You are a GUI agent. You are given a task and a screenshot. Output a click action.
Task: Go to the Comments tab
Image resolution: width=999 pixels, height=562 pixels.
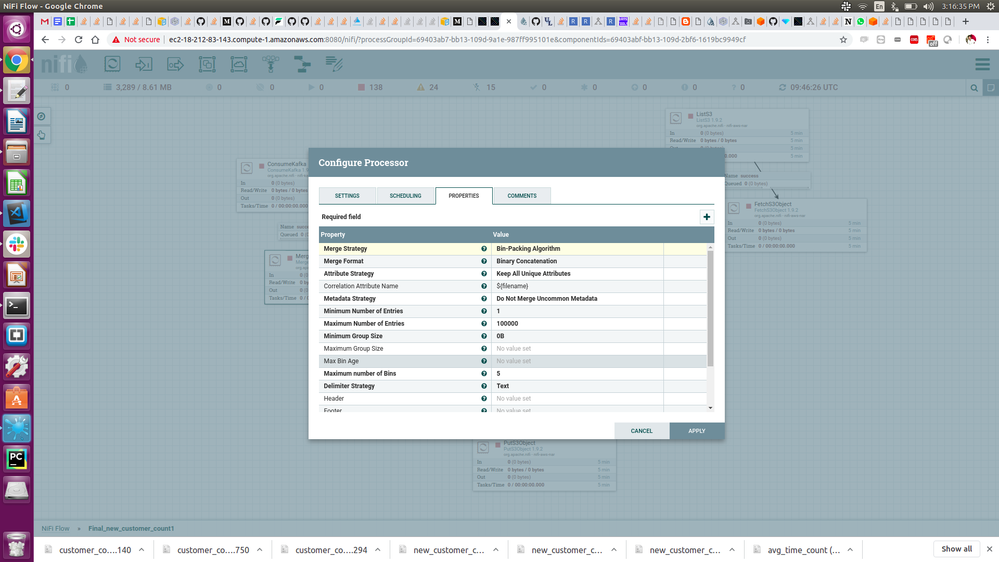pos(521,196)
